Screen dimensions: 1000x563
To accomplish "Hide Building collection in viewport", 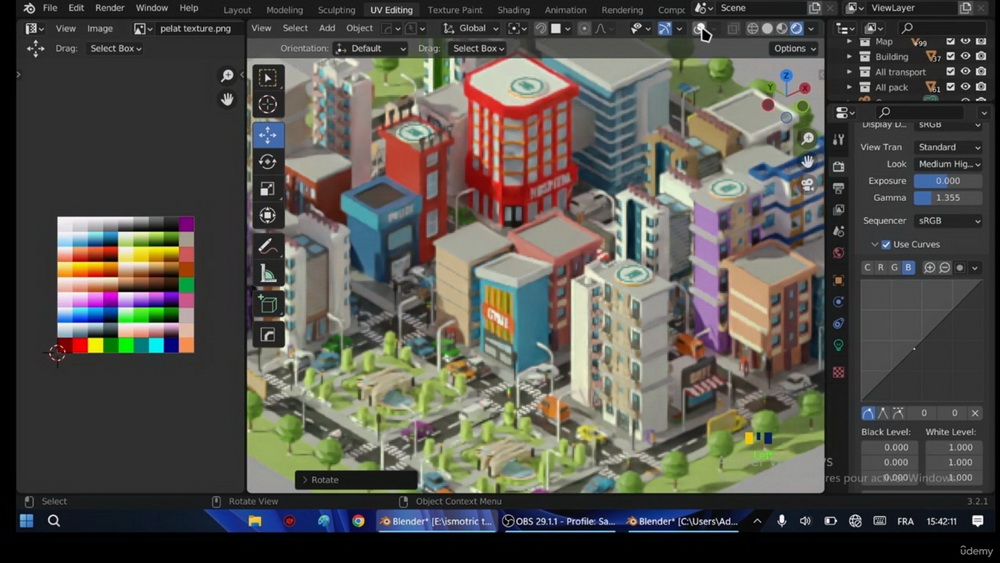I will point(966,57).
